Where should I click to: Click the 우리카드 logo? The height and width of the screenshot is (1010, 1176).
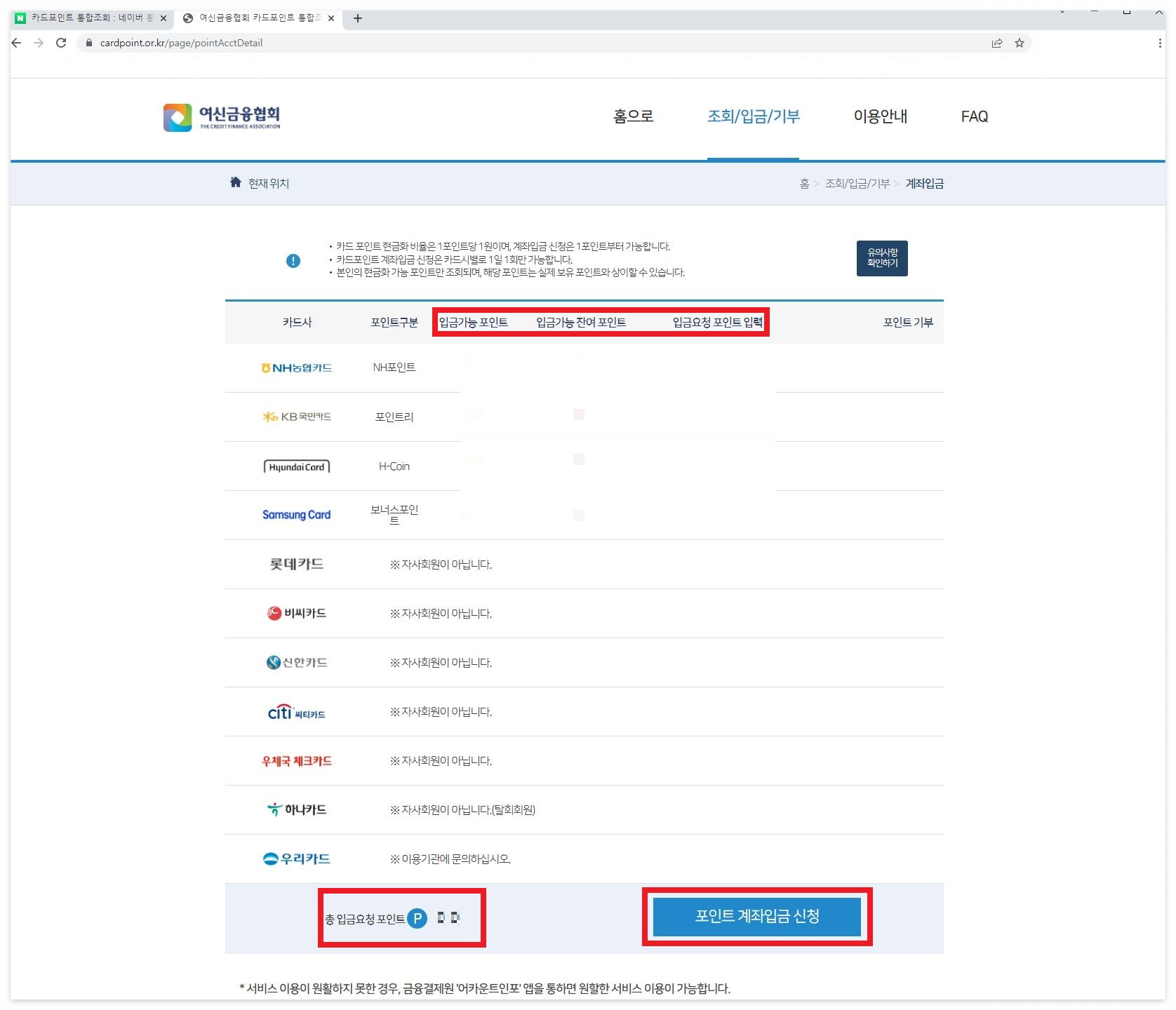click(296, 858)
